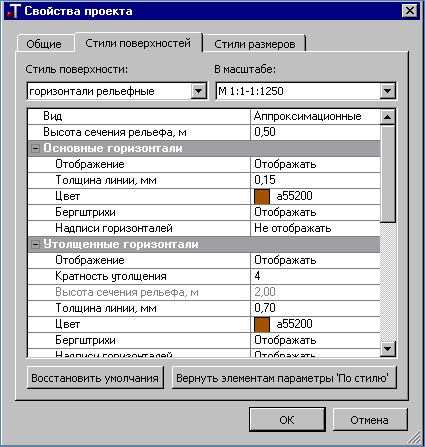The height and width of the screenshot is (447, 425).
Task: Click Вернуть элементам параметры 'По стилю' button
Action: (x=284, y=378)
